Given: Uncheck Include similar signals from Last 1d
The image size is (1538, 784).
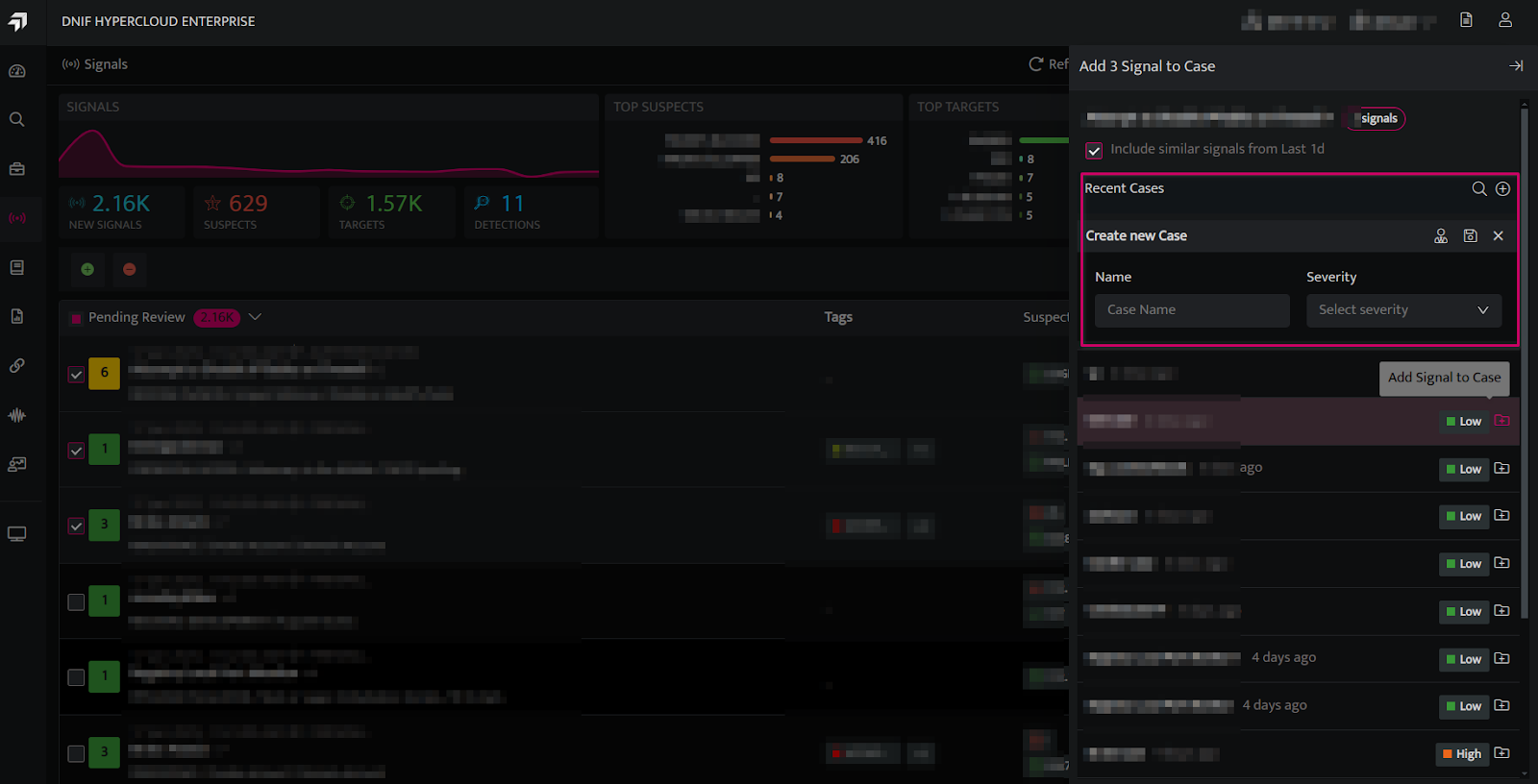Looking at the screenshot, I should point(1094,150).
